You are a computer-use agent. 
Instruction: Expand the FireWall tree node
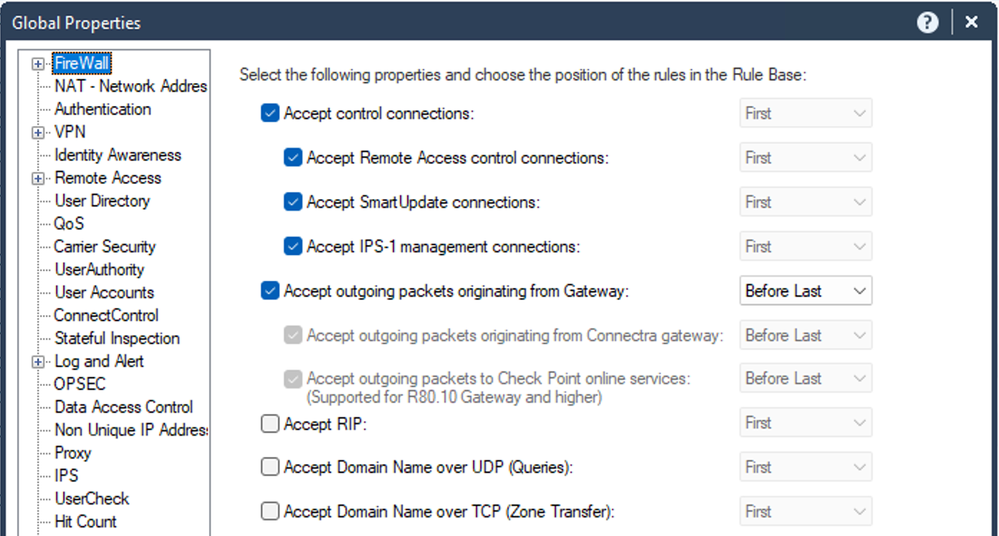tap(38, 64)
